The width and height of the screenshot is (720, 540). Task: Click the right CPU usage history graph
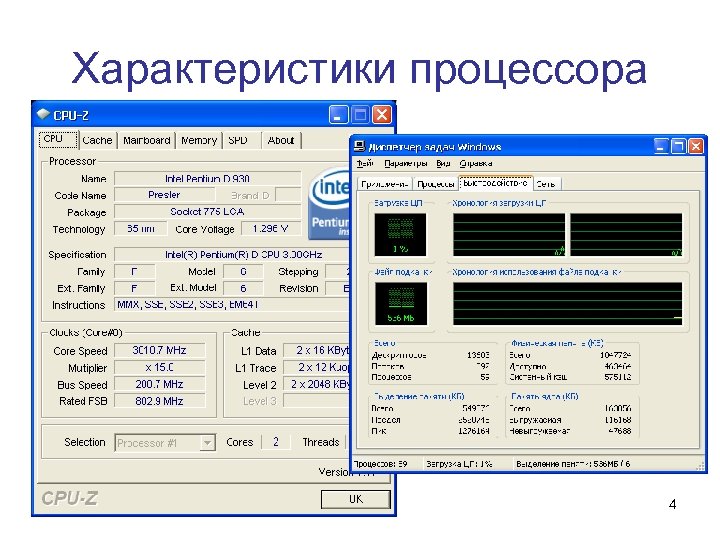626,235
